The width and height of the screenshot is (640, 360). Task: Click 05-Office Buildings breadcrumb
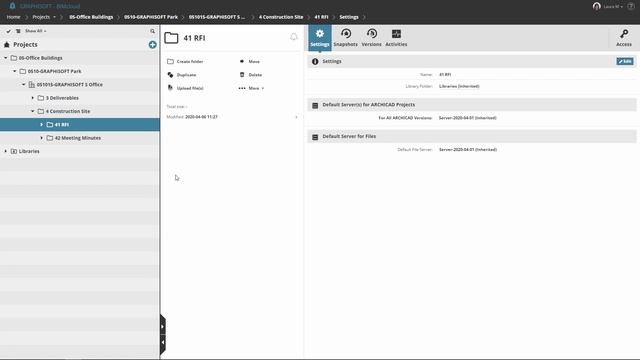(91, 17)
